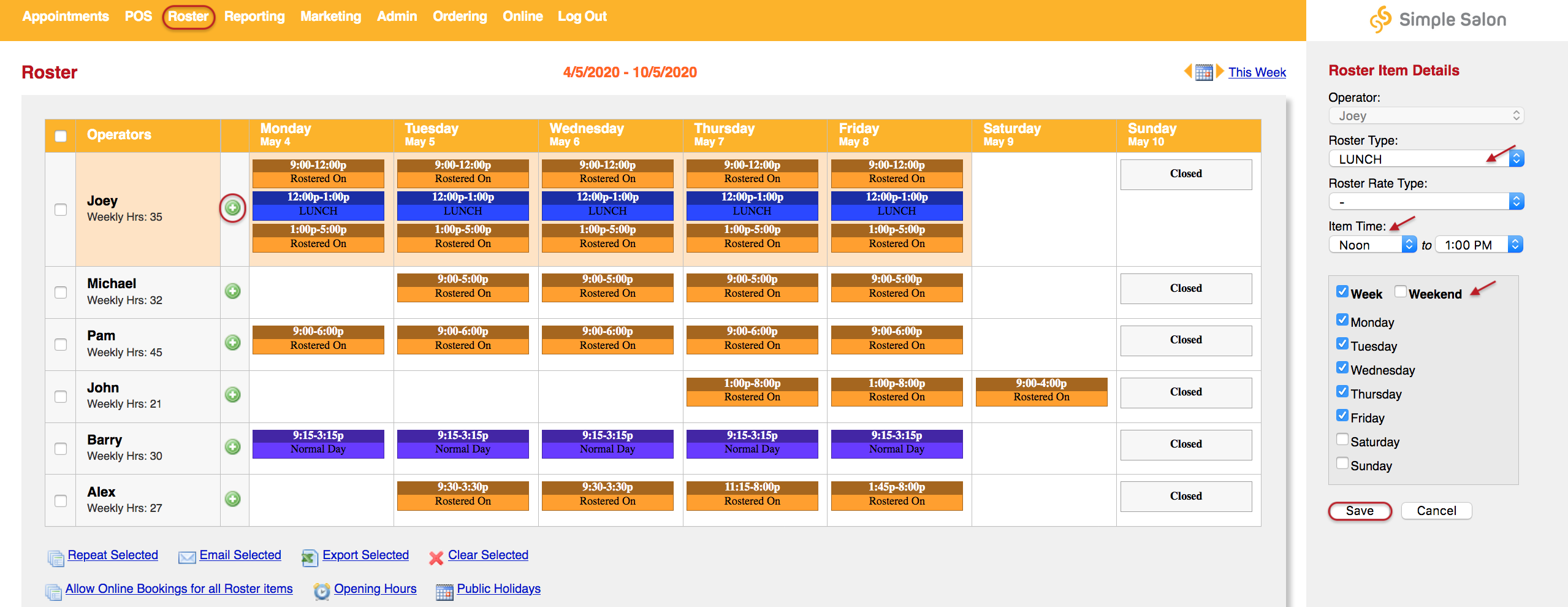Tick Barry's row checkbox
Screen dimensions: 1568x607
(x=61, y=449)
